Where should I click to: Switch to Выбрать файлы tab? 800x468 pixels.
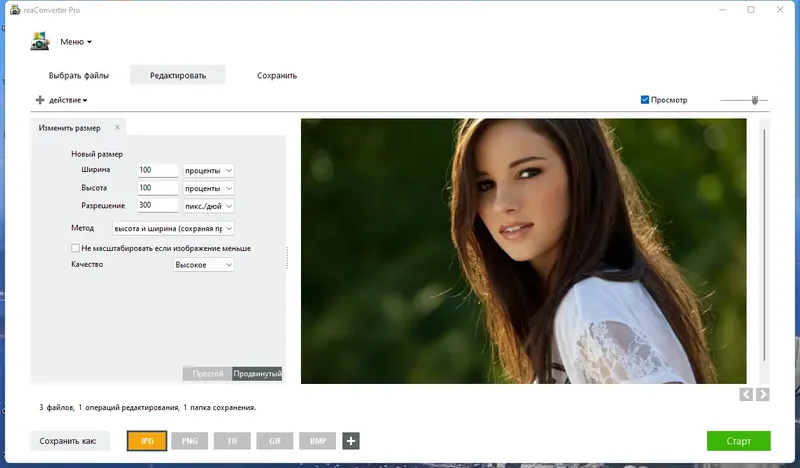(79, 76)
